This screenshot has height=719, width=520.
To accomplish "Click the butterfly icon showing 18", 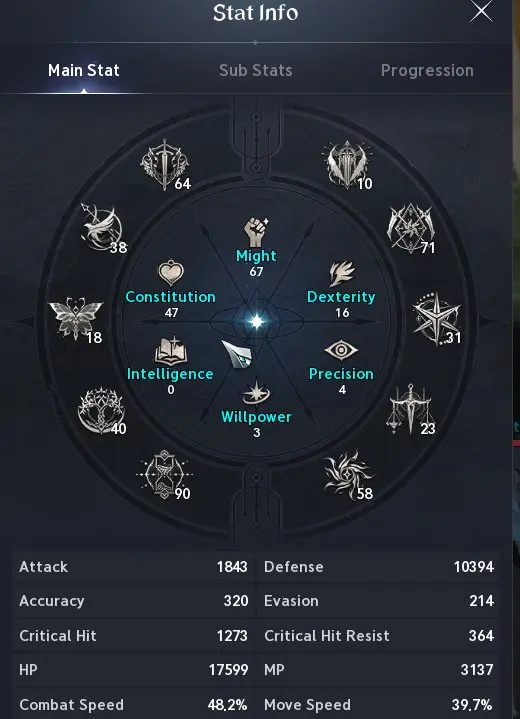I will [76, 319].
